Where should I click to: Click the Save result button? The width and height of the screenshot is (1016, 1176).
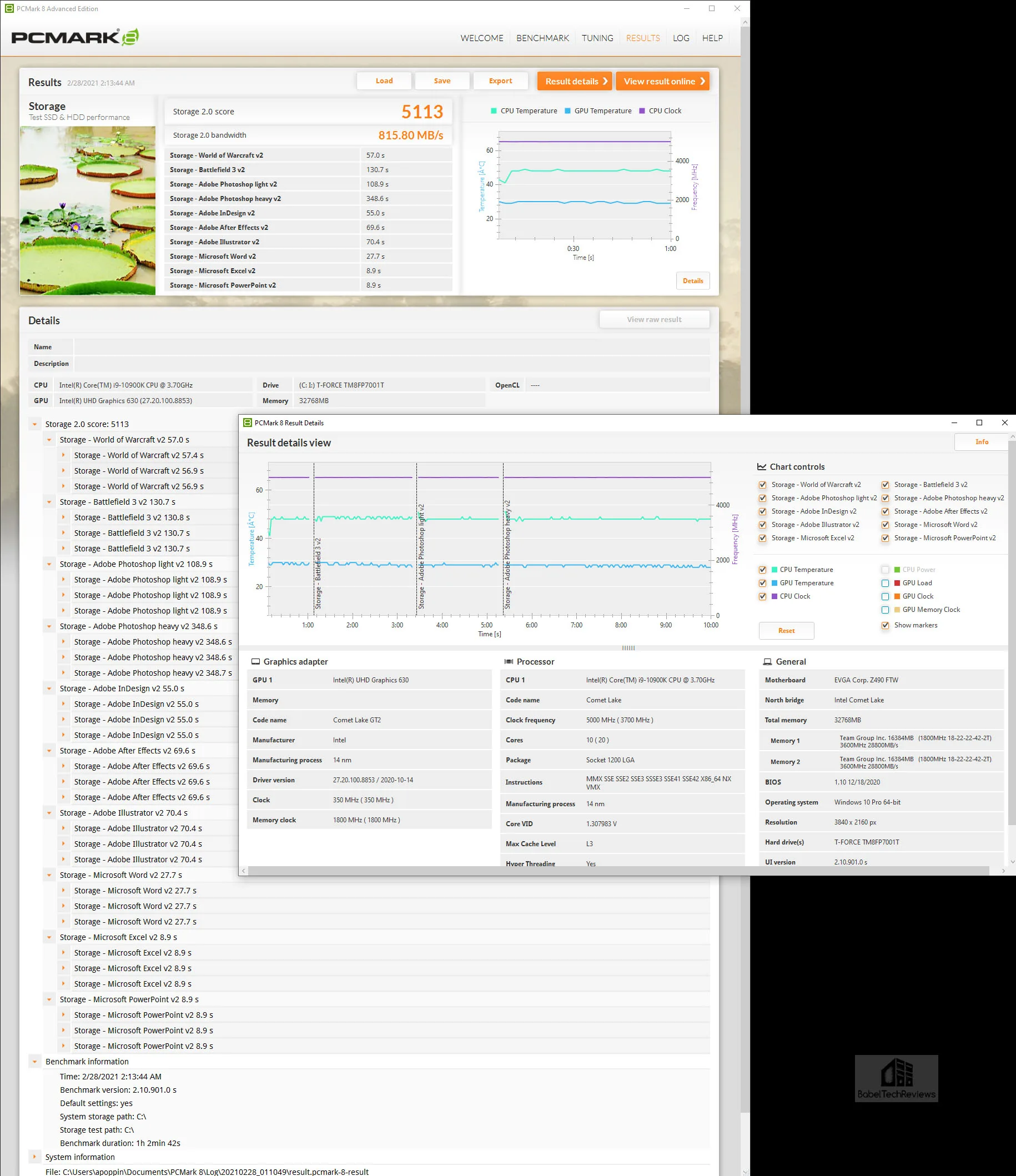(x=442, y=81)
